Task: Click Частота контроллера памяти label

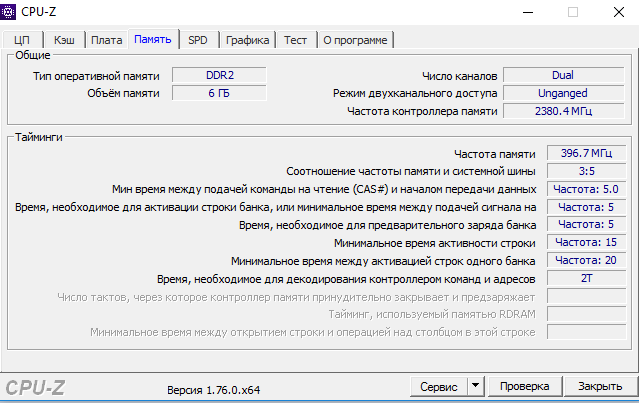Action: [x=422, y=111]
